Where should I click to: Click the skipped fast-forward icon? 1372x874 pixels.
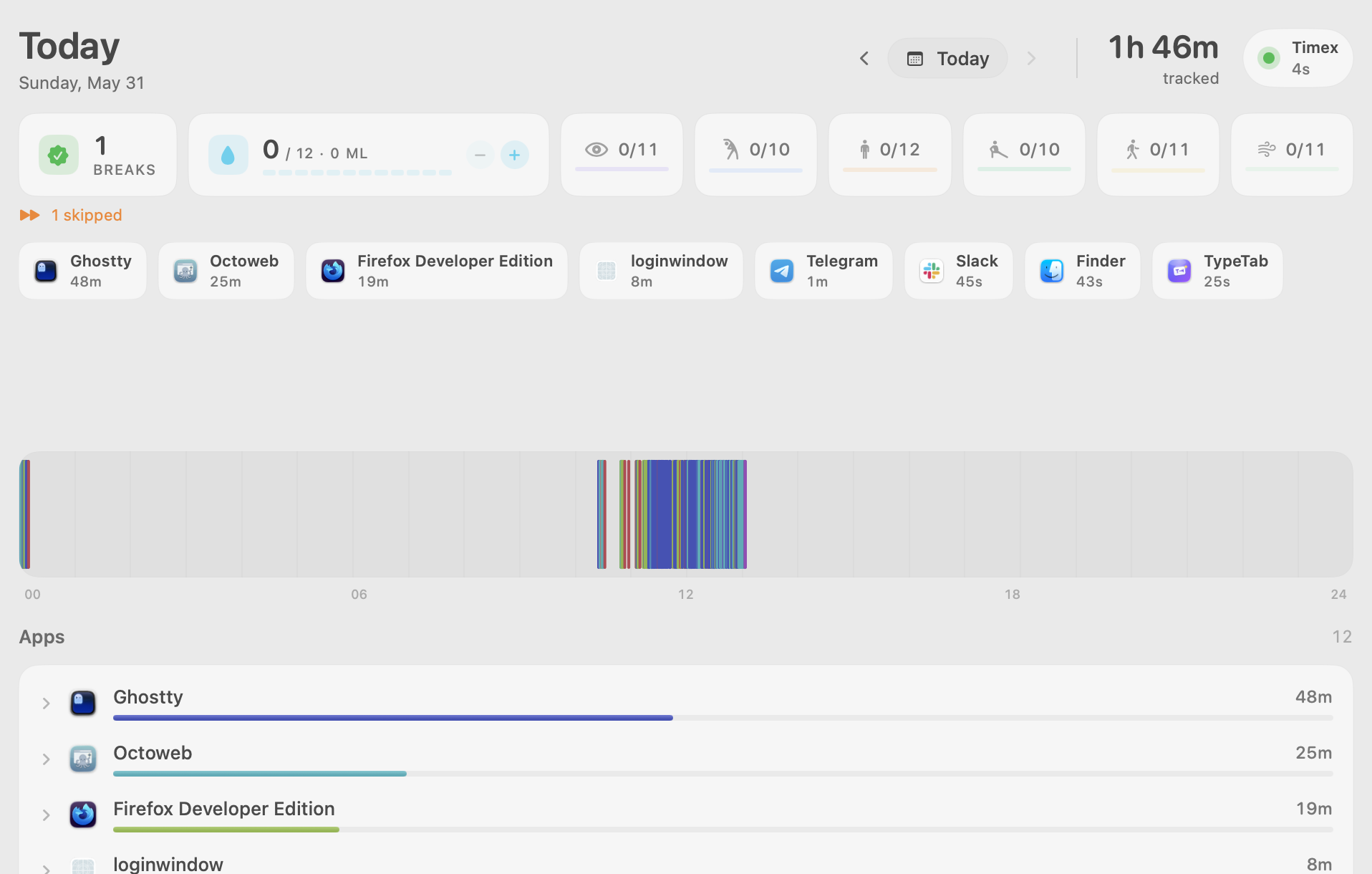coord(29,215)
